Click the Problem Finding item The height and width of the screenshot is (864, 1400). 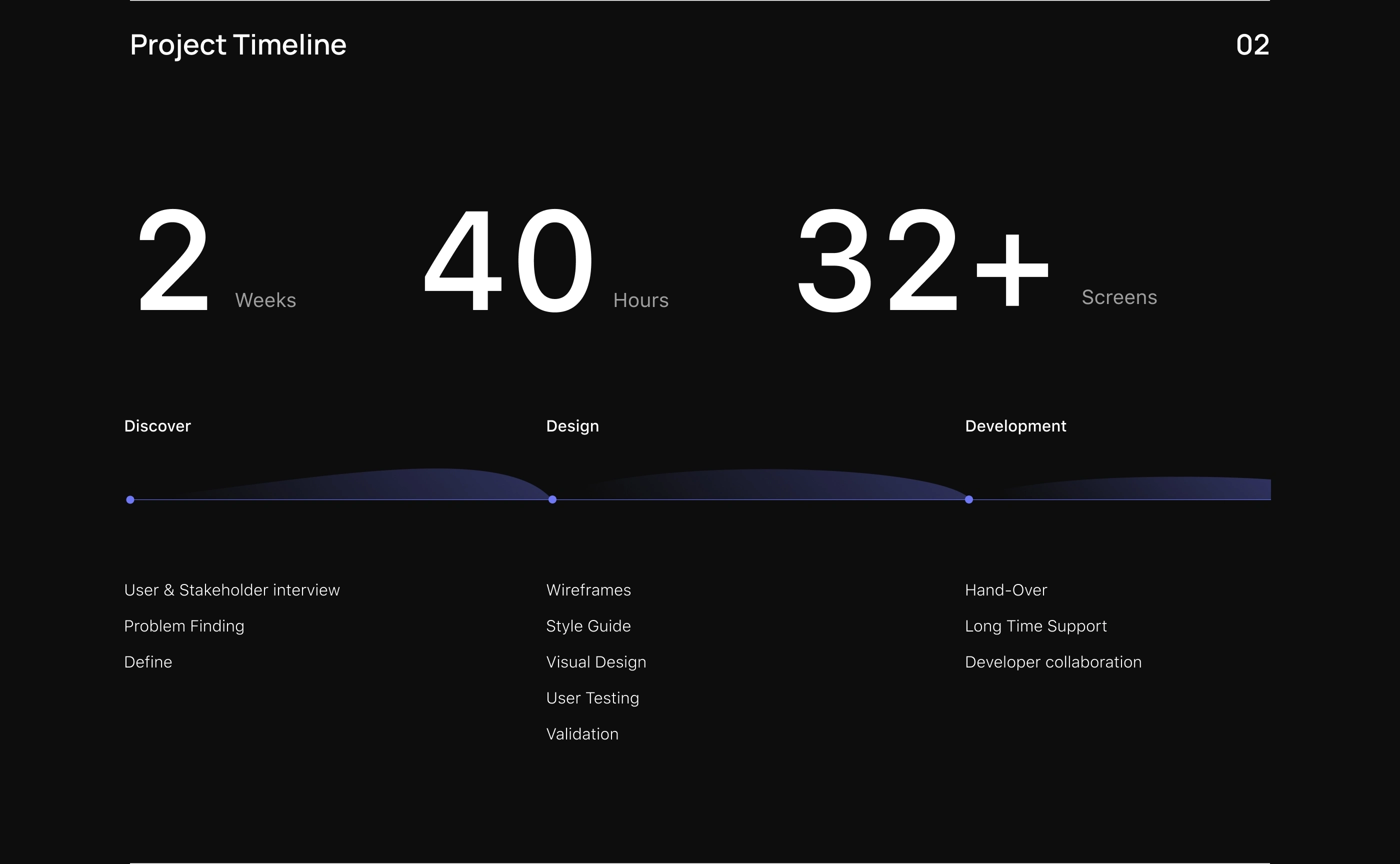coord(184,625)
